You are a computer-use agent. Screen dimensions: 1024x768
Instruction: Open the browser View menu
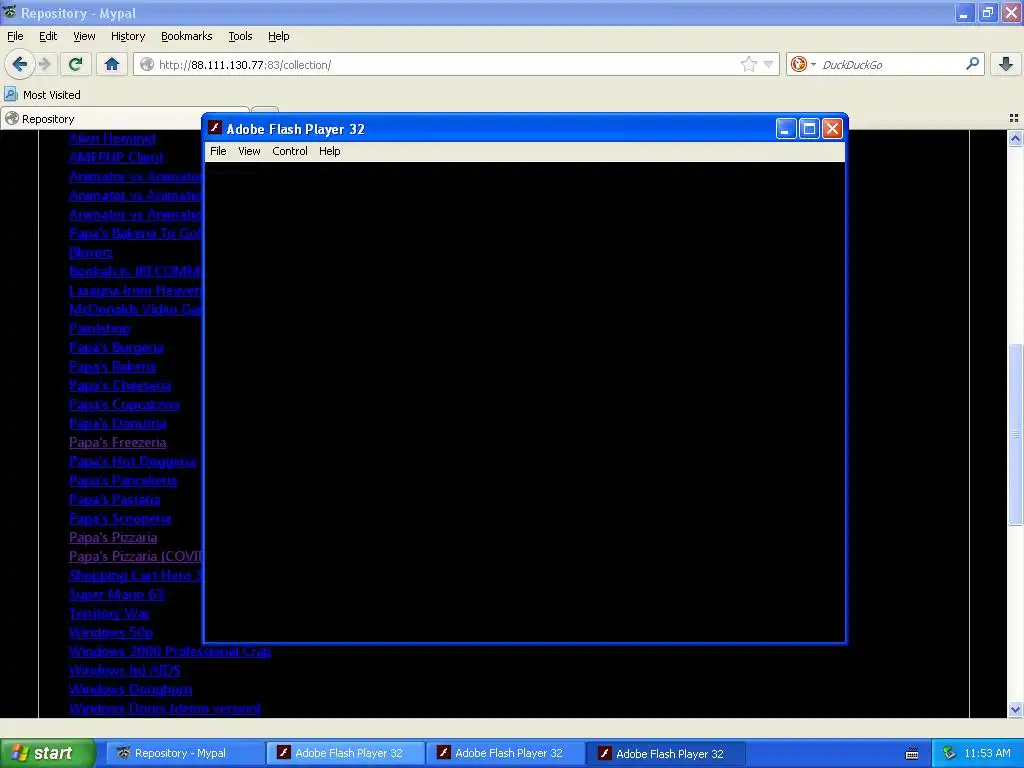[84, 37]
